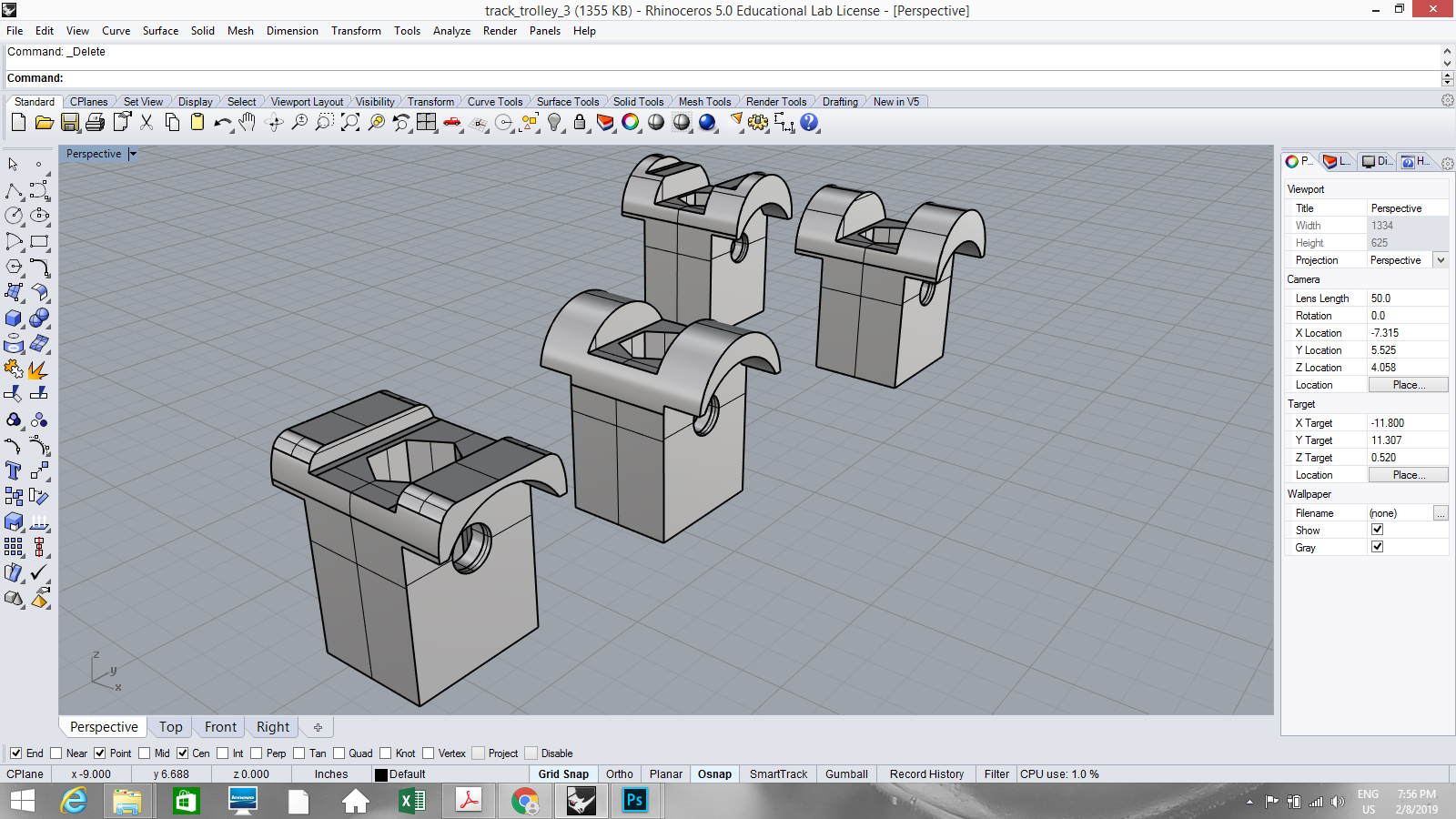Select the Text object tool
Screen dimensions: 1456x819
click(x=14, y=470)
